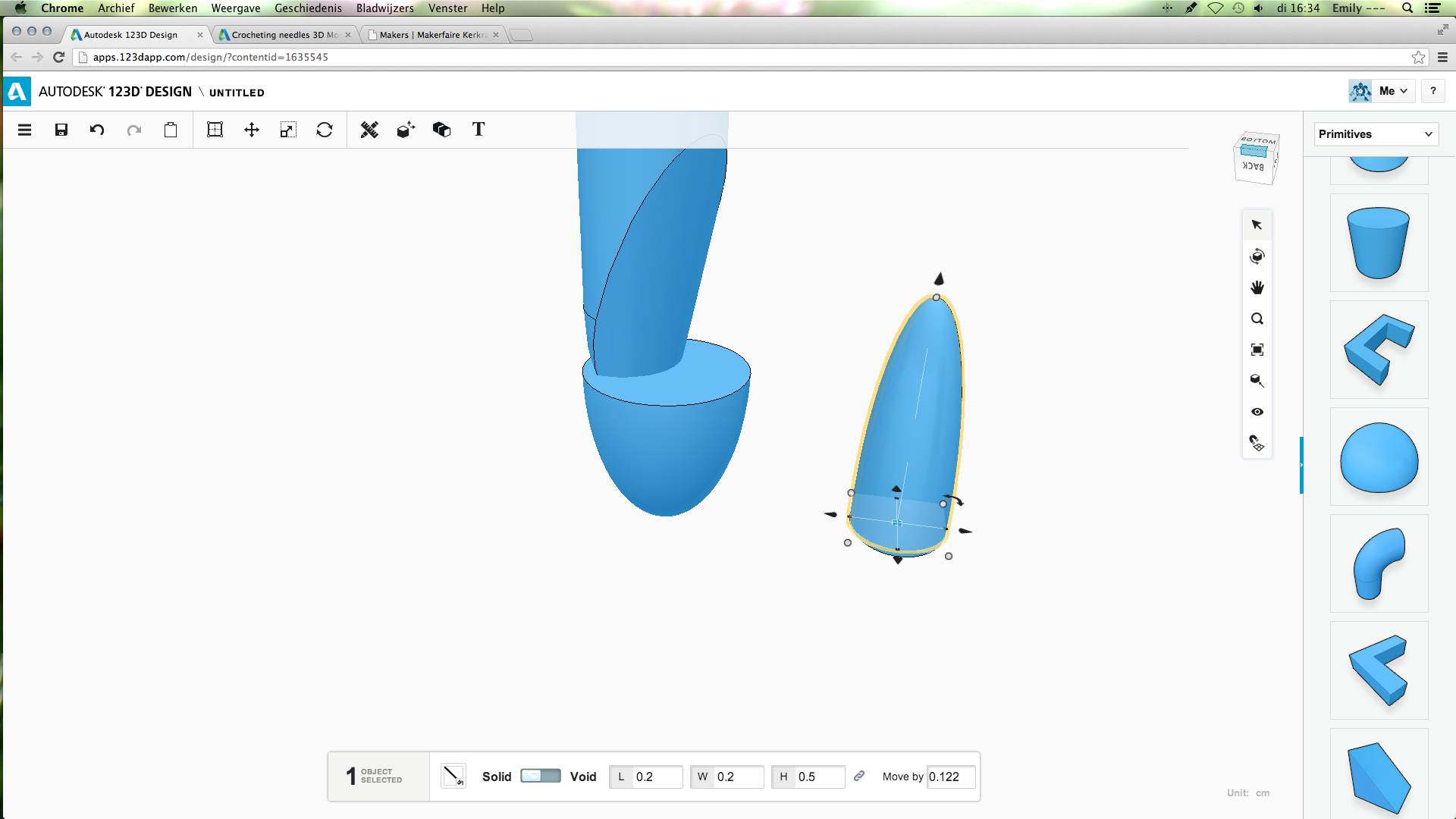Open the Archief menu
1456x819 pixels.
[x=115, y=8]
